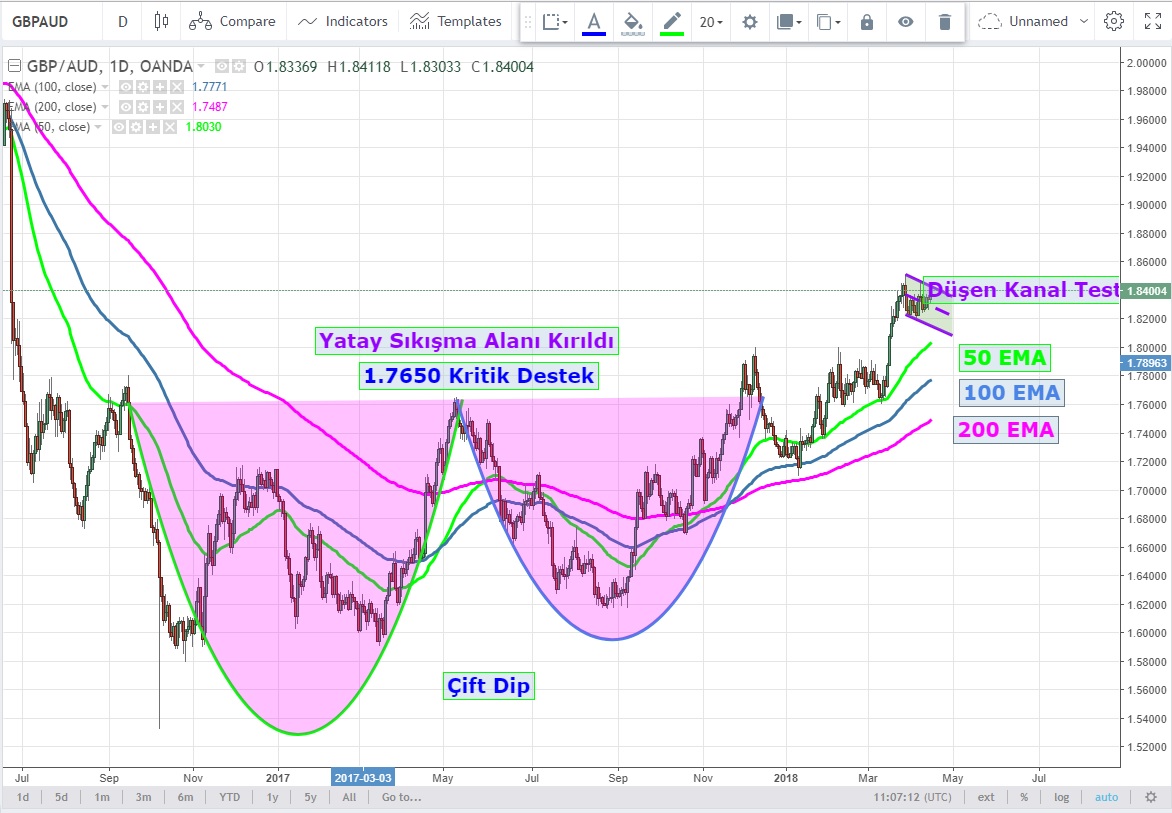Viewport: 1172px width, 813px height.
Task: Enter fullscreen mode with the expand icon
Action: coord(1151,21)
